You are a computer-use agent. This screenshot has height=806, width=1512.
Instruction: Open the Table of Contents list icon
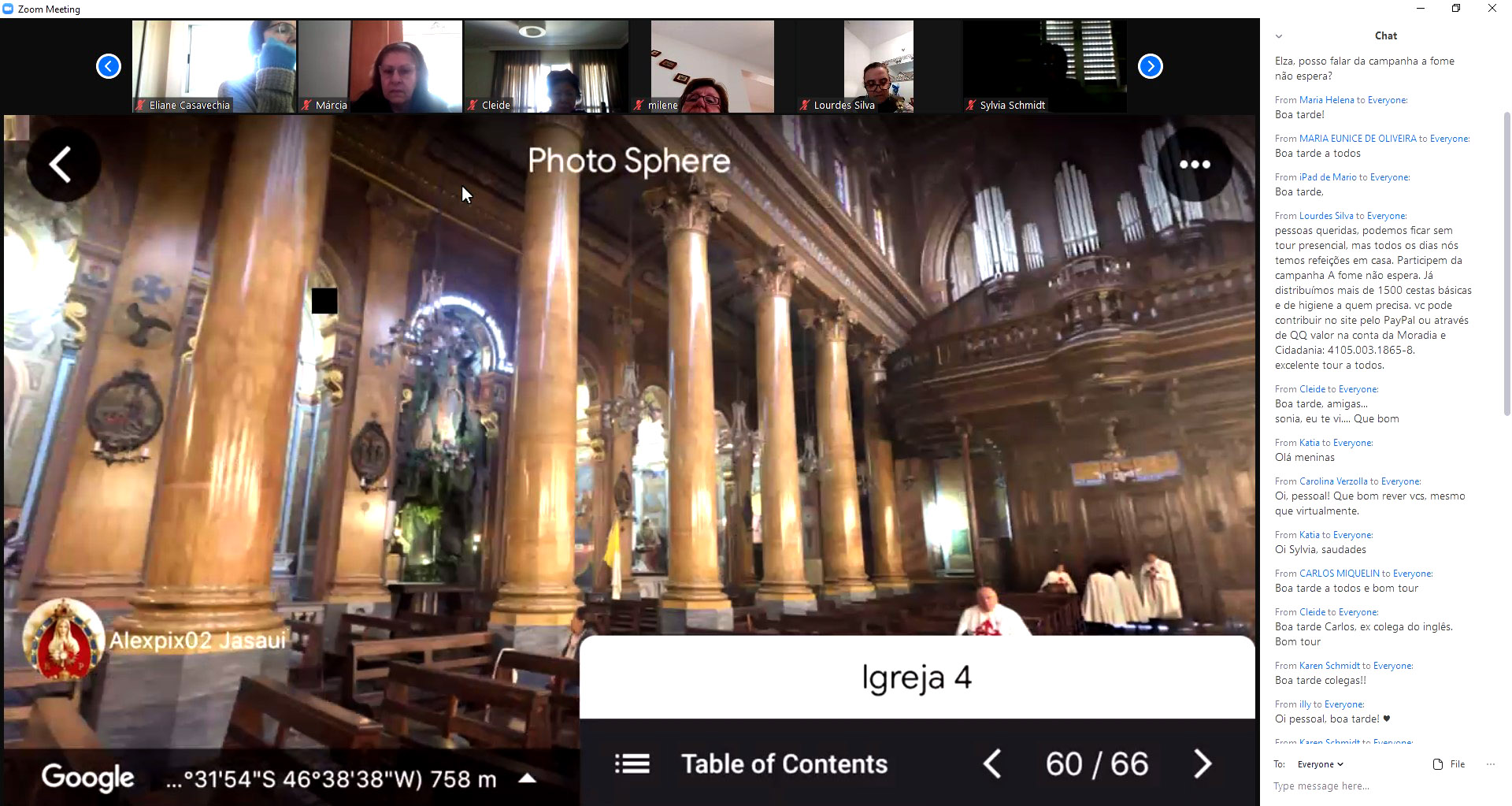[632, 763]
